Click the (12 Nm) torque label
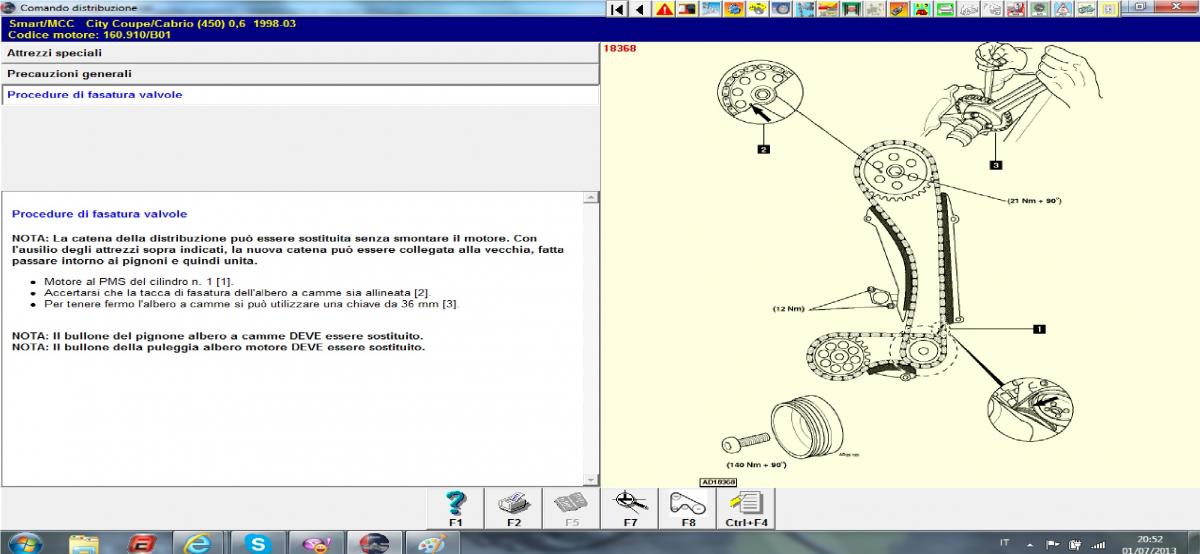 click(789, 309)
